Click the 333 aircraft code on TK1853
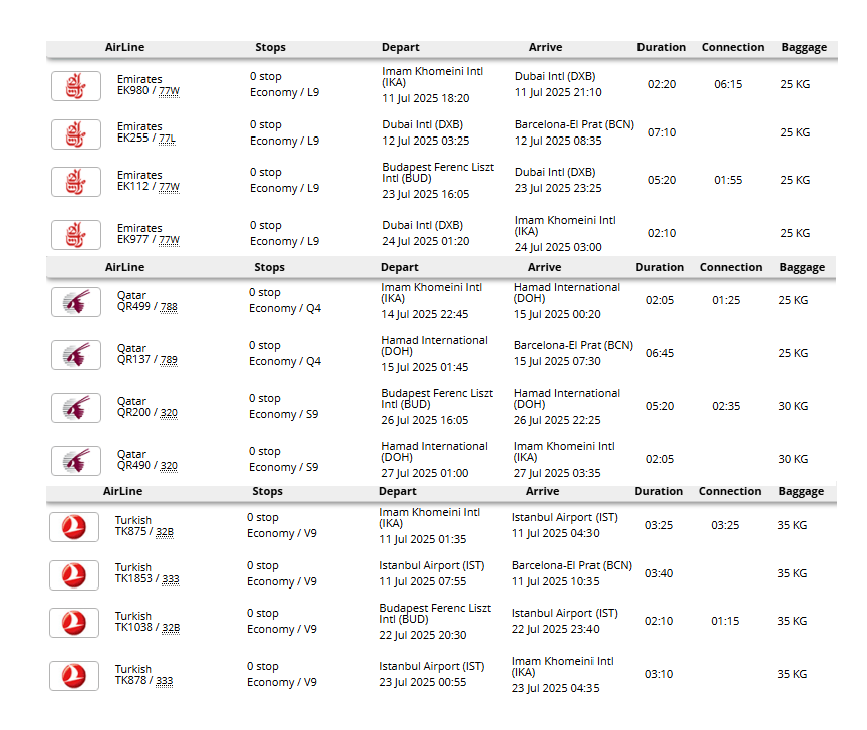The width and height of the screenshot is (867, 730). (171, 580)
